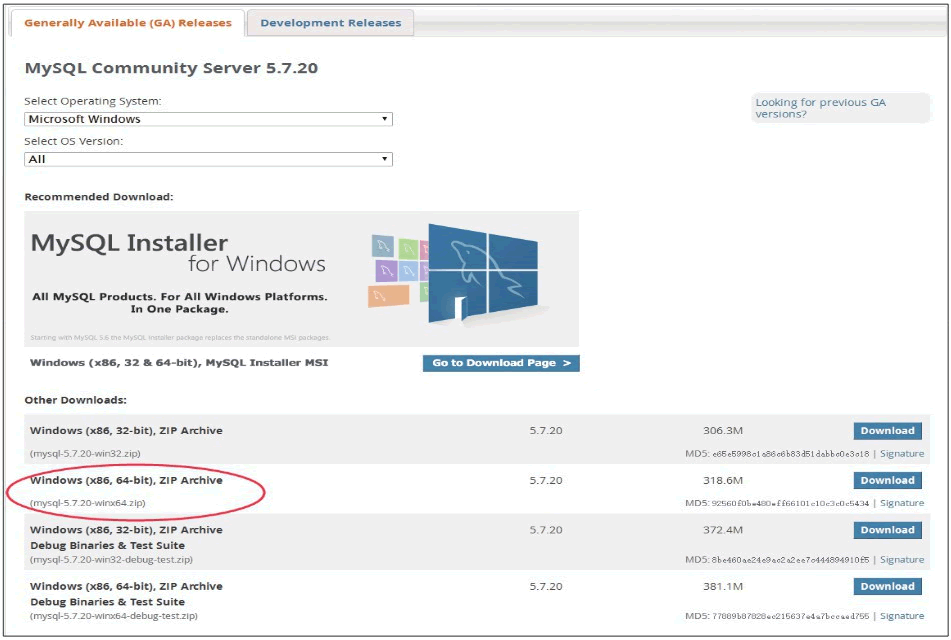Switch to the Development Releases tab
951x640 pixels.
coord(330,23)
